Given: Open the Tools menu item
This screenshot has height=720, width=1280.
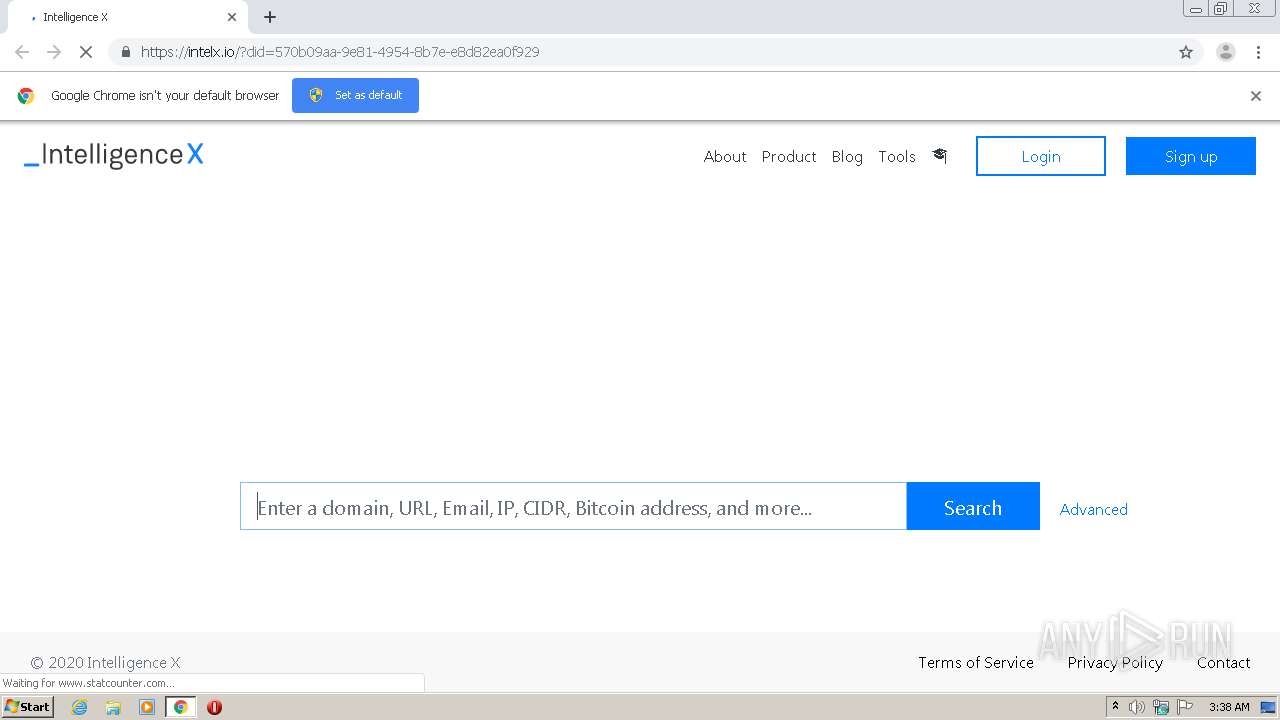Looking at the screenshot, I should point(897,156).
